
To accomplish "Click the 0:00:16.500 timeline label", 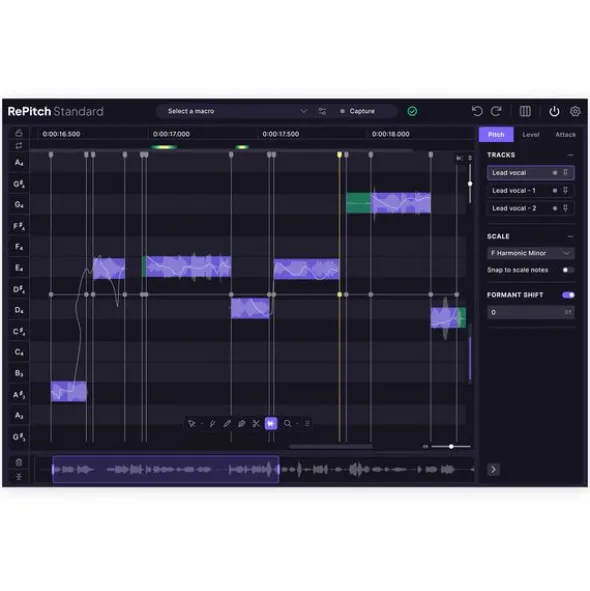I will click(x=61, y=134).
